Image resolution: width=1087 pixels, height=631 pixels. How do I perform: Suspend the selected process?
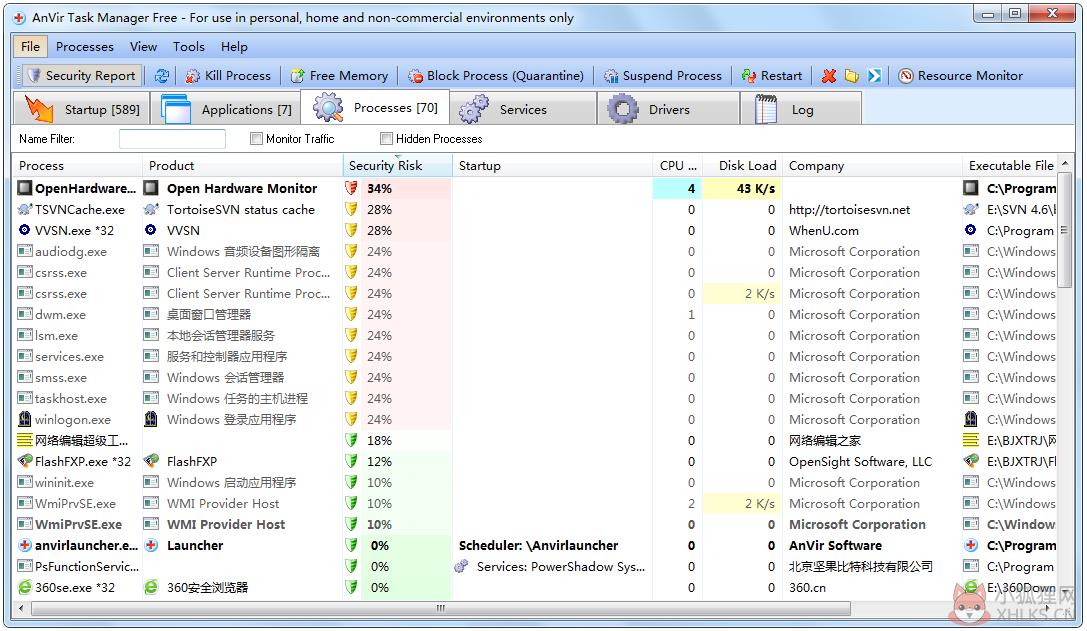[x=663, y=76]
